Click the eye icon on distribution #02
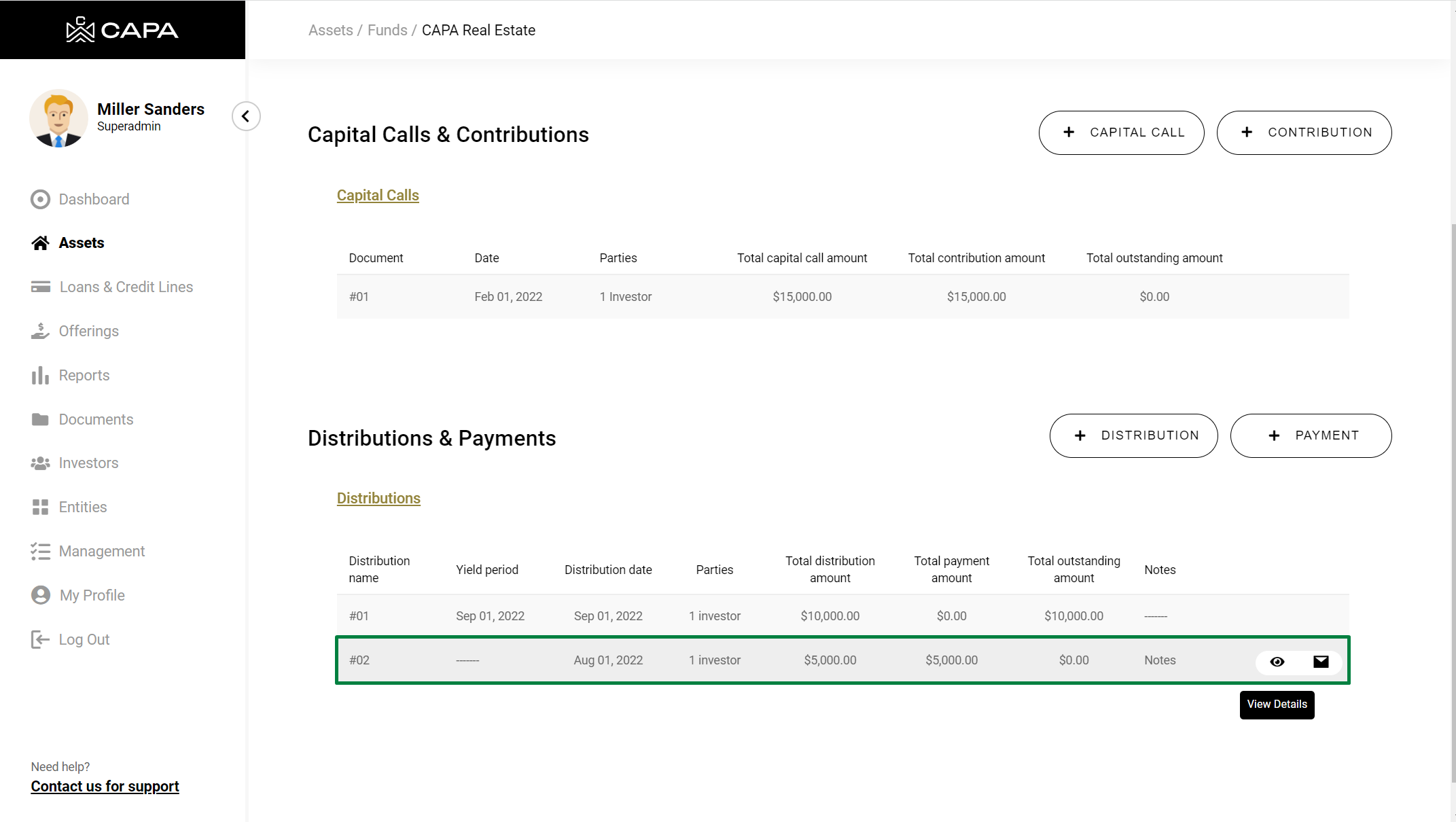This screenshot has height=822, width=1456. point(1277,662)
